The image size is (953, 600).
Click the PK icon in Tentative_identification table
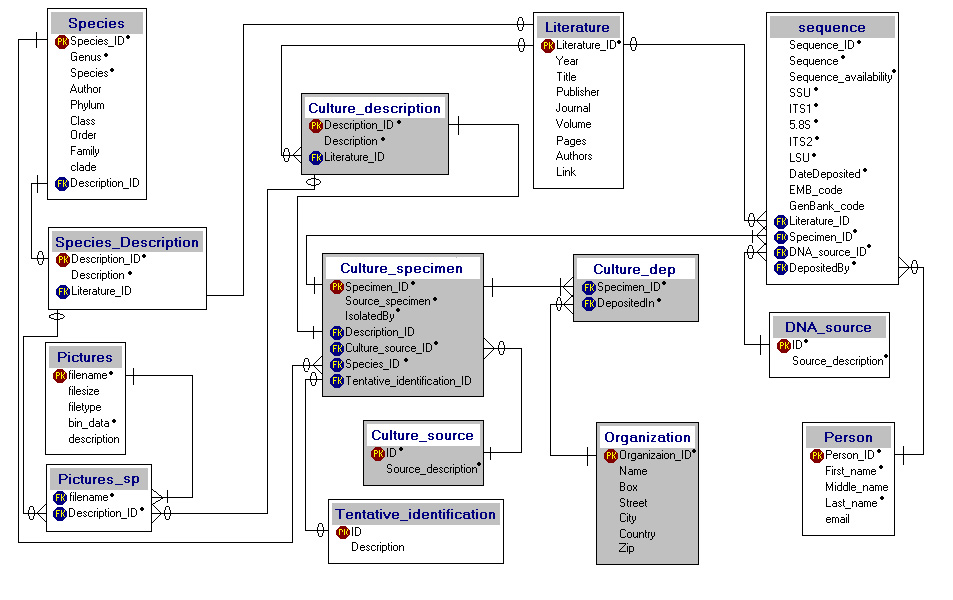pos(343,532)
